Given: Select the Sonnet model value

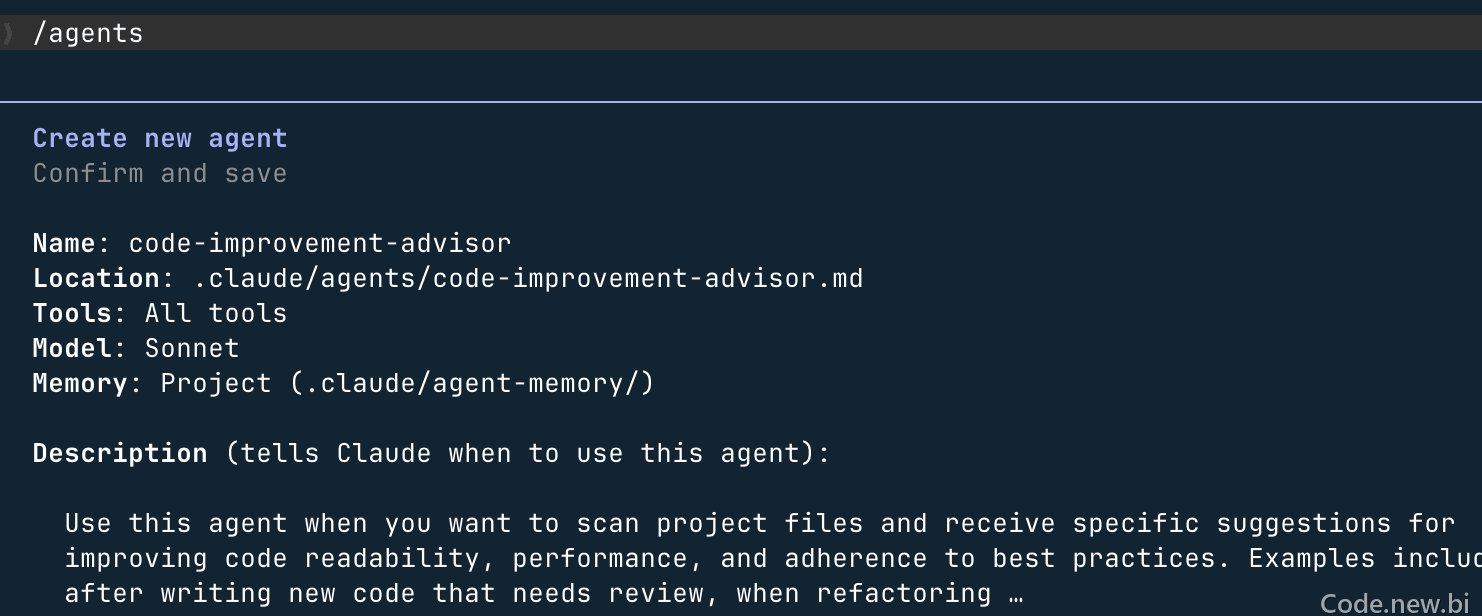Looking at the screenshot, I should click(192, 348).
